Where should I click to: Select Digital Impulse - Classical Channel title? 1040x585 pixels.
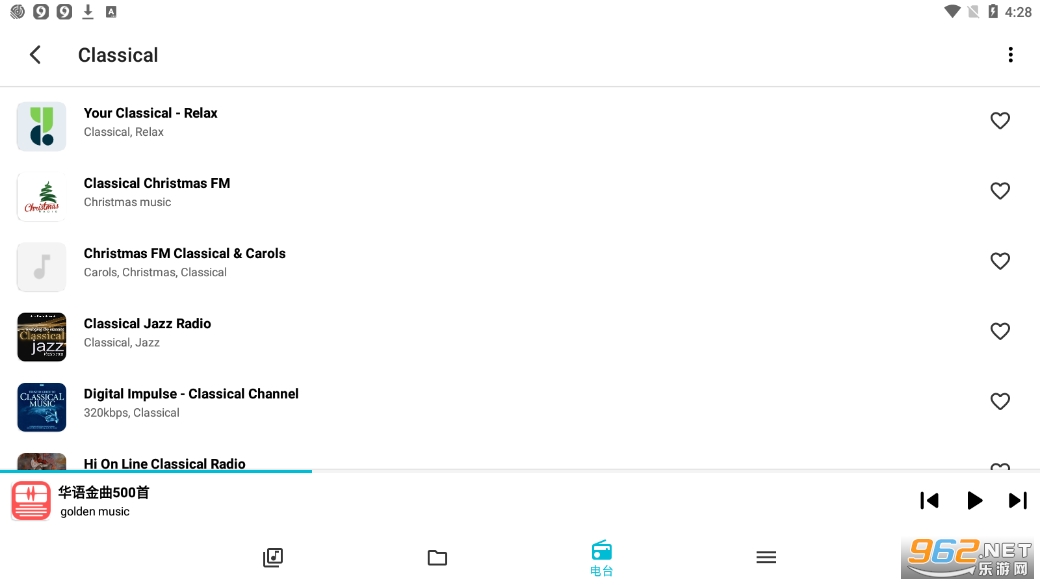(191, 394)
